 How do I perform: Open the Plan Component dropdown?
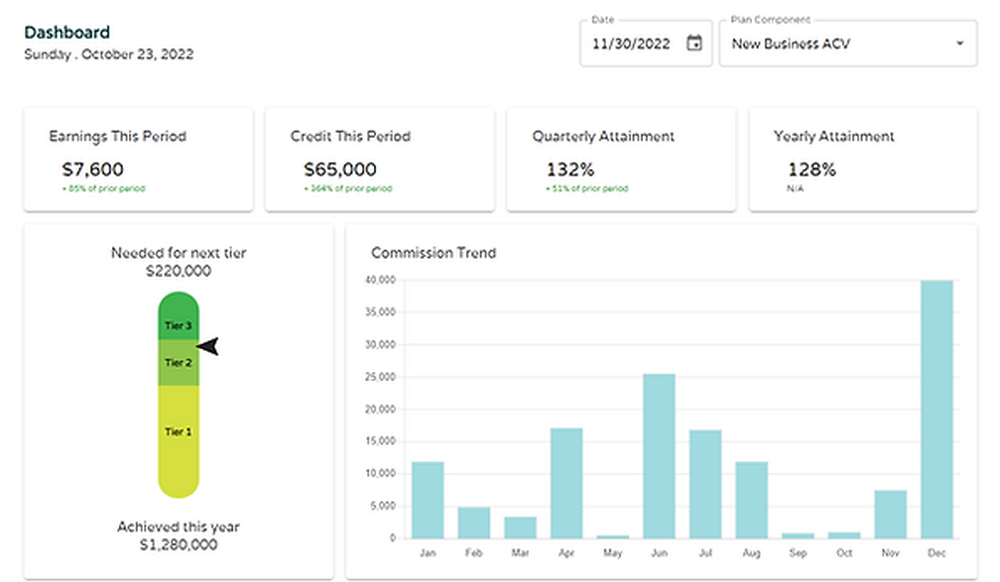tap(848, 43)
